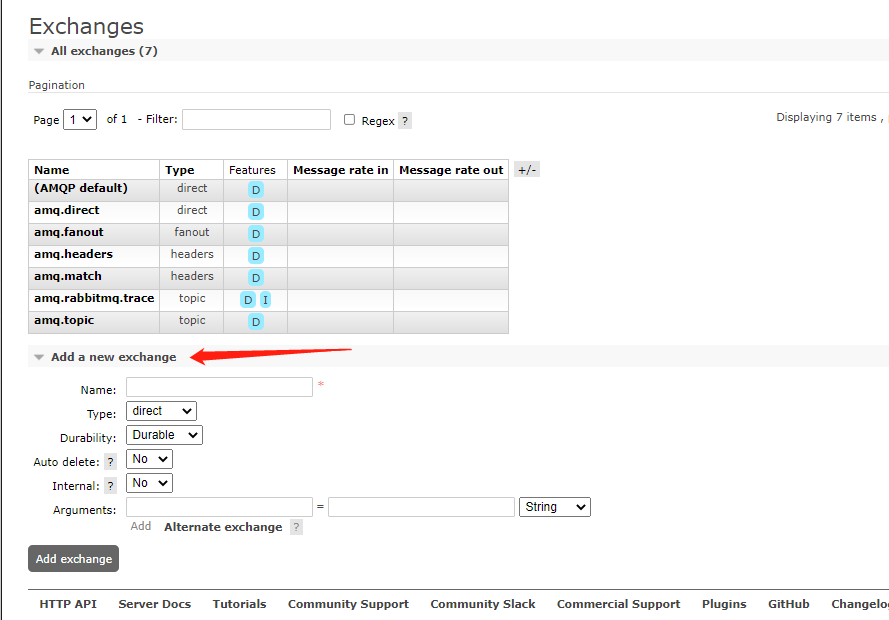
Task: Enable the Regex filter checkbox
Action: pyautogui.click(x=349, y=120)
